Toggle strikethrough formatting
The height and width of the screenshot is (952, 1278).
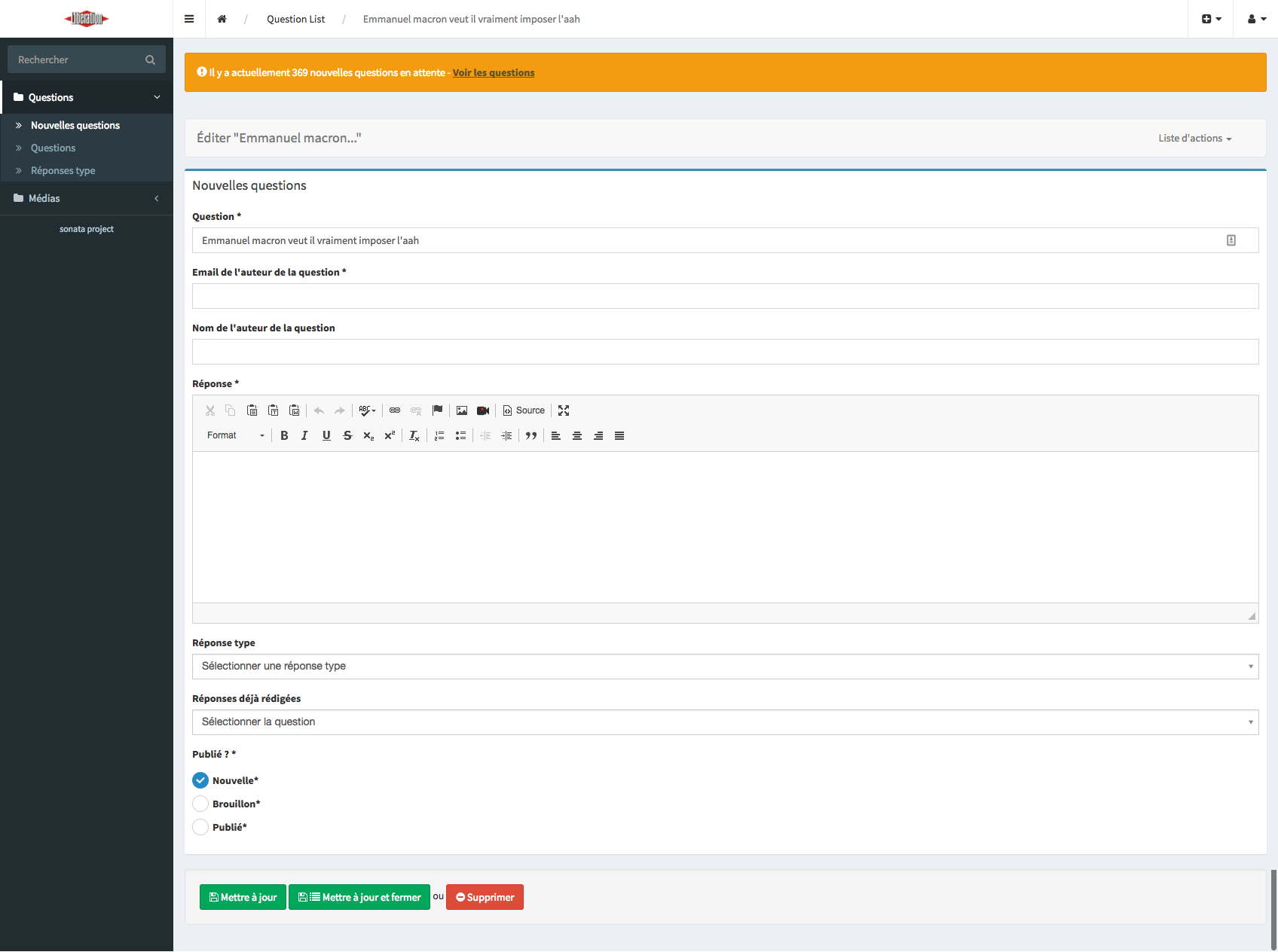[x=347, y=435]
